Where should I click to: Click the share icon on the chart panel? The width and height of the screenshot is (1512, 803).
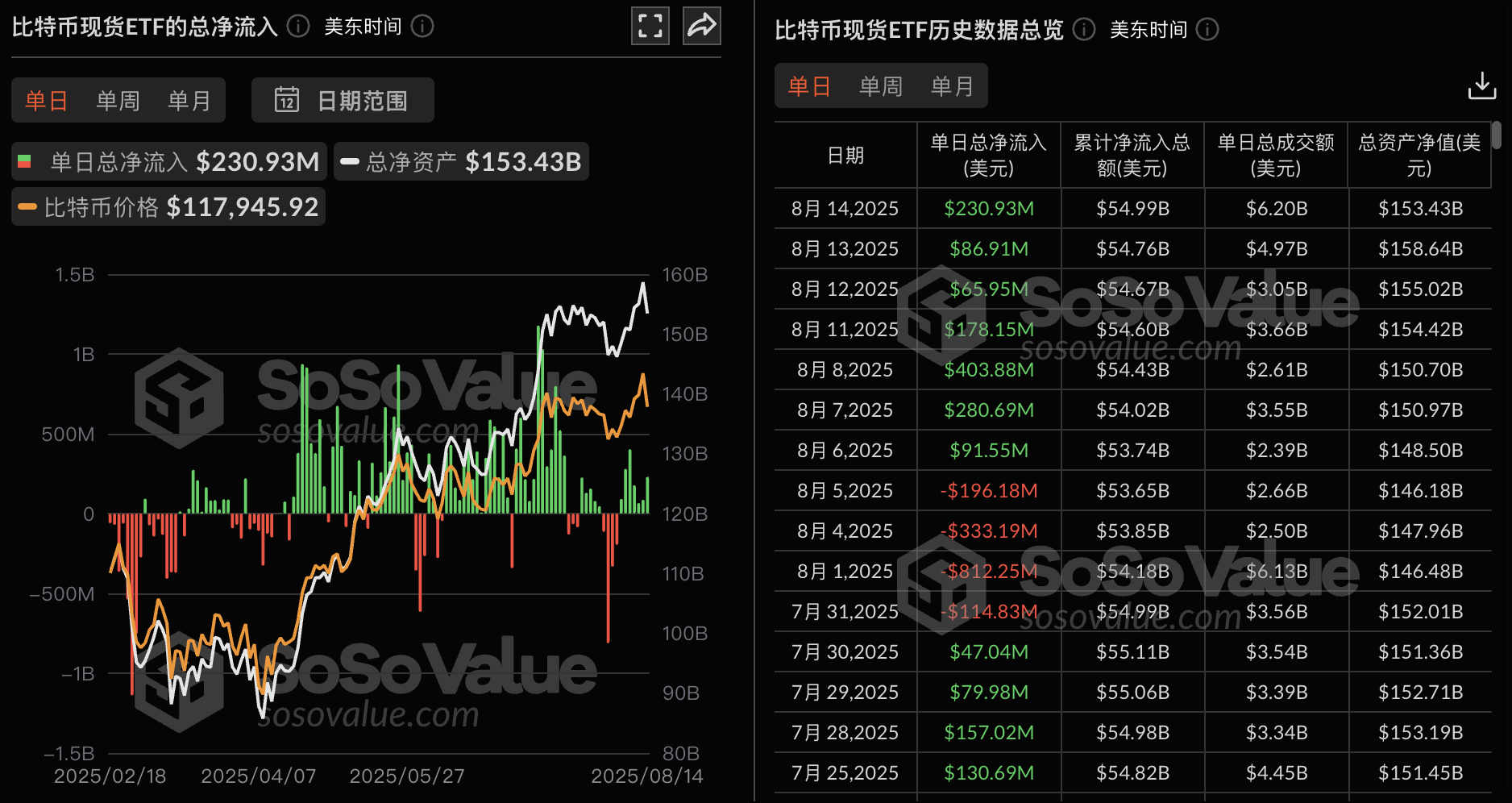701,26
